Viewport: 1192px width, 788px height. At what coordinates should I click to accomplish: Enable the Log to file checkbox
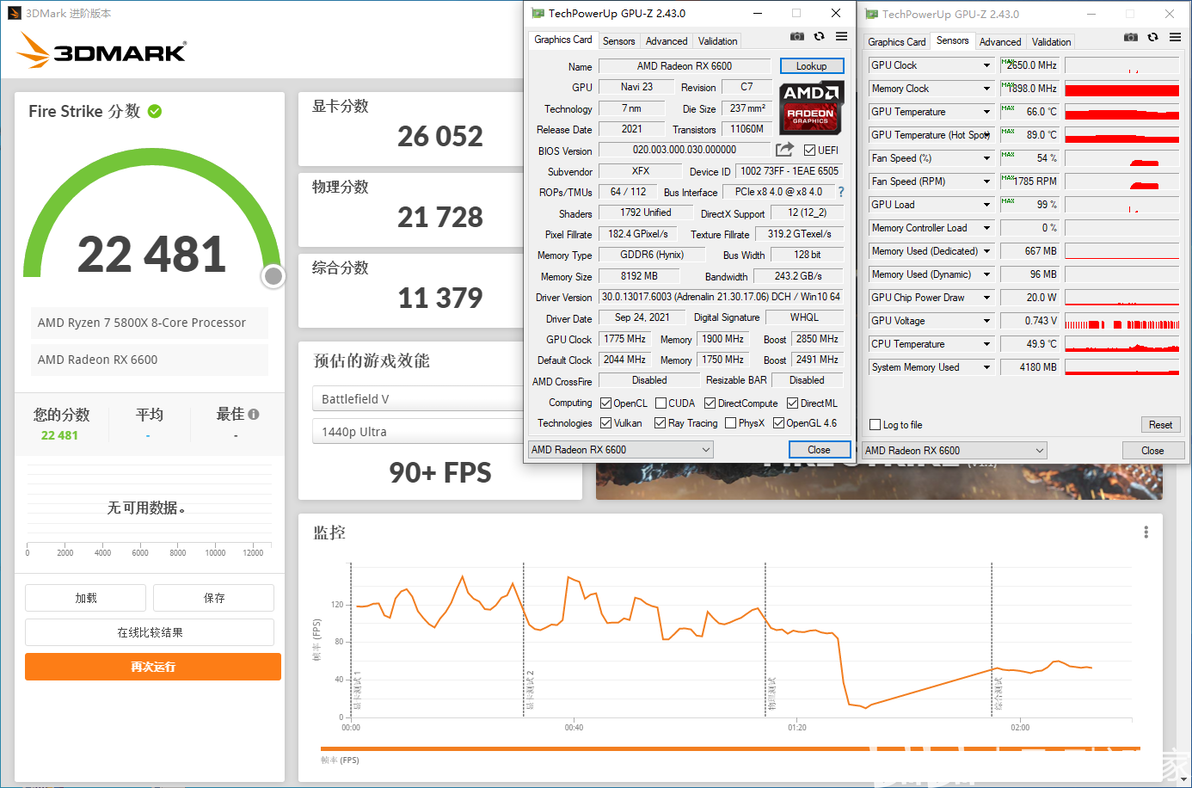[x=875, y=425]
